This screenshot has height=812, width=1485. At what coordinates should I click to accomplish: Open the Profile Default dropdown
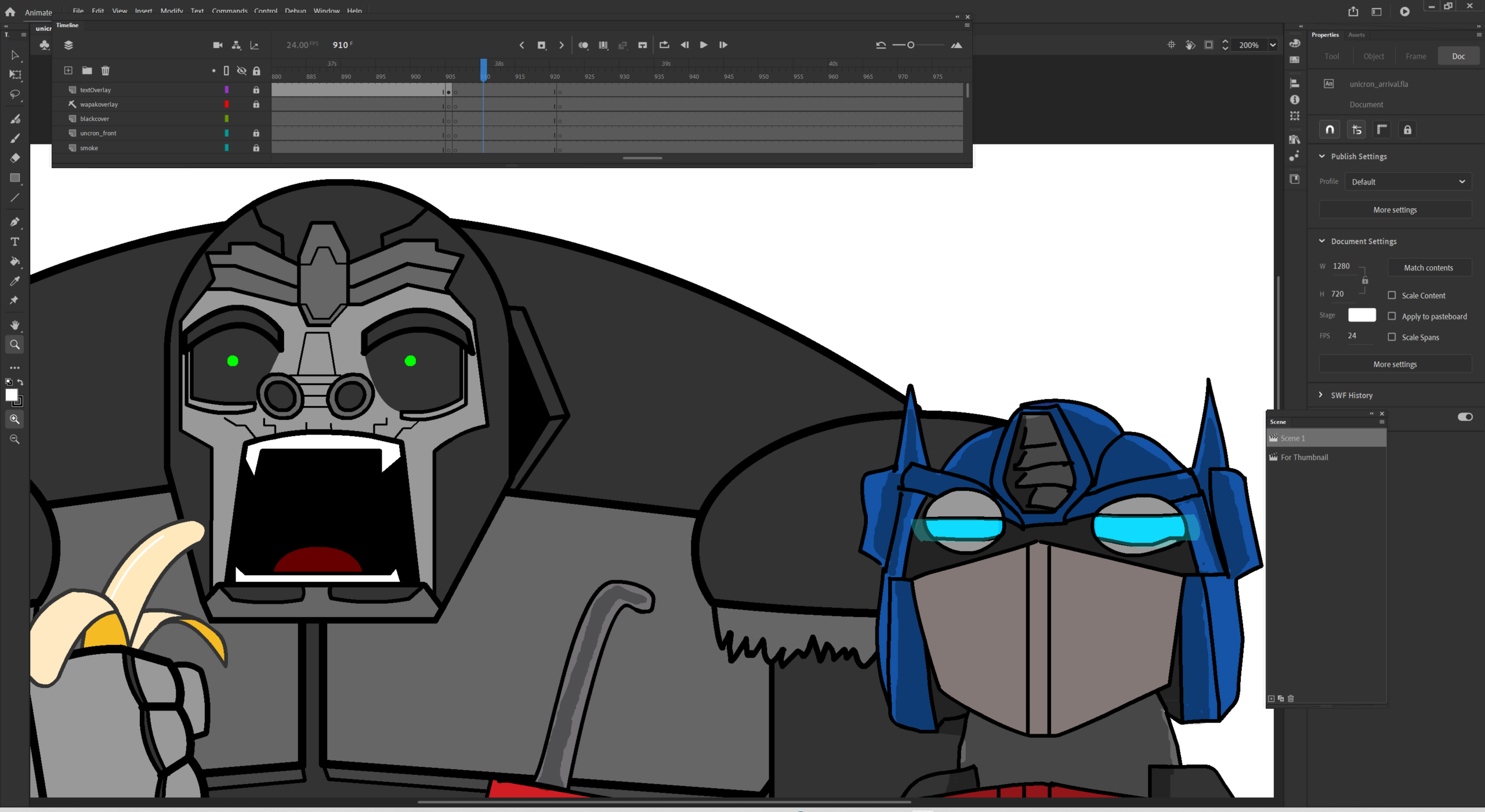(x=1408, y=182)
